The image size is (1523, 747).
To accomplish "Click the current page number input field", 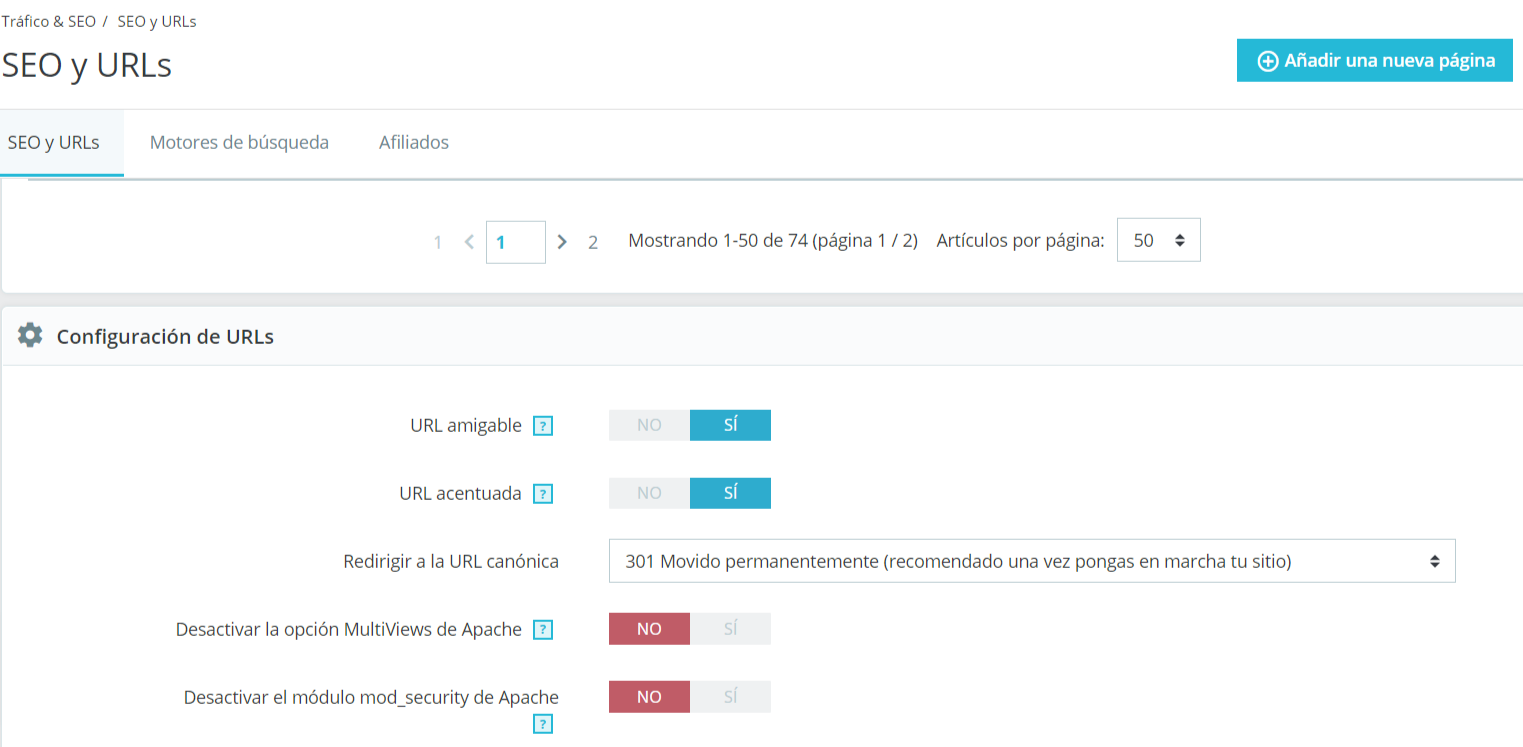I will [516, 242].
